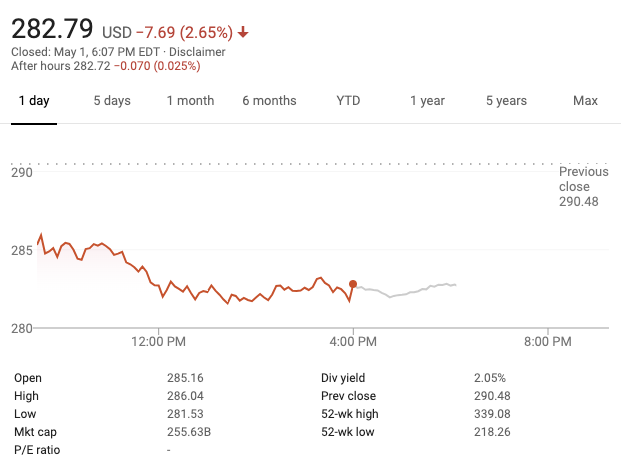Screen dimensions: 621x469
Task: Click the 8:00 PM time axis label
Action: [x=548, y=342]
